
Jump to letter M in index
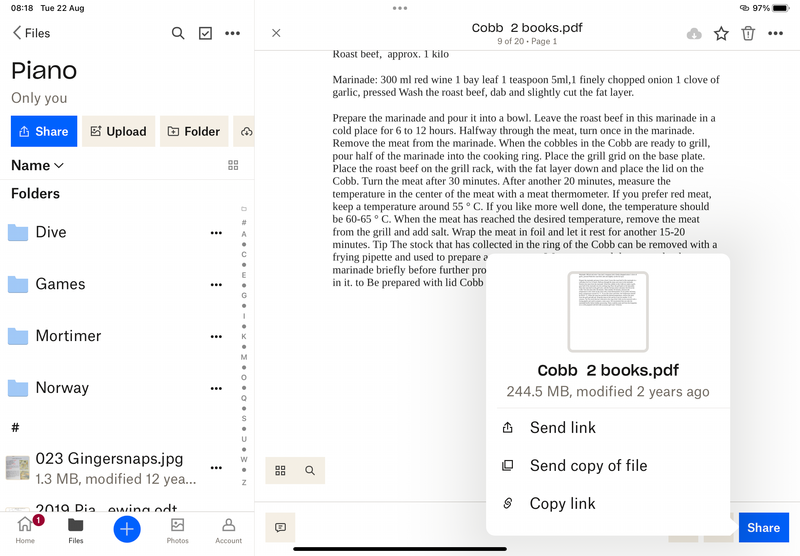pyautogui.click(x=244, y=357)
